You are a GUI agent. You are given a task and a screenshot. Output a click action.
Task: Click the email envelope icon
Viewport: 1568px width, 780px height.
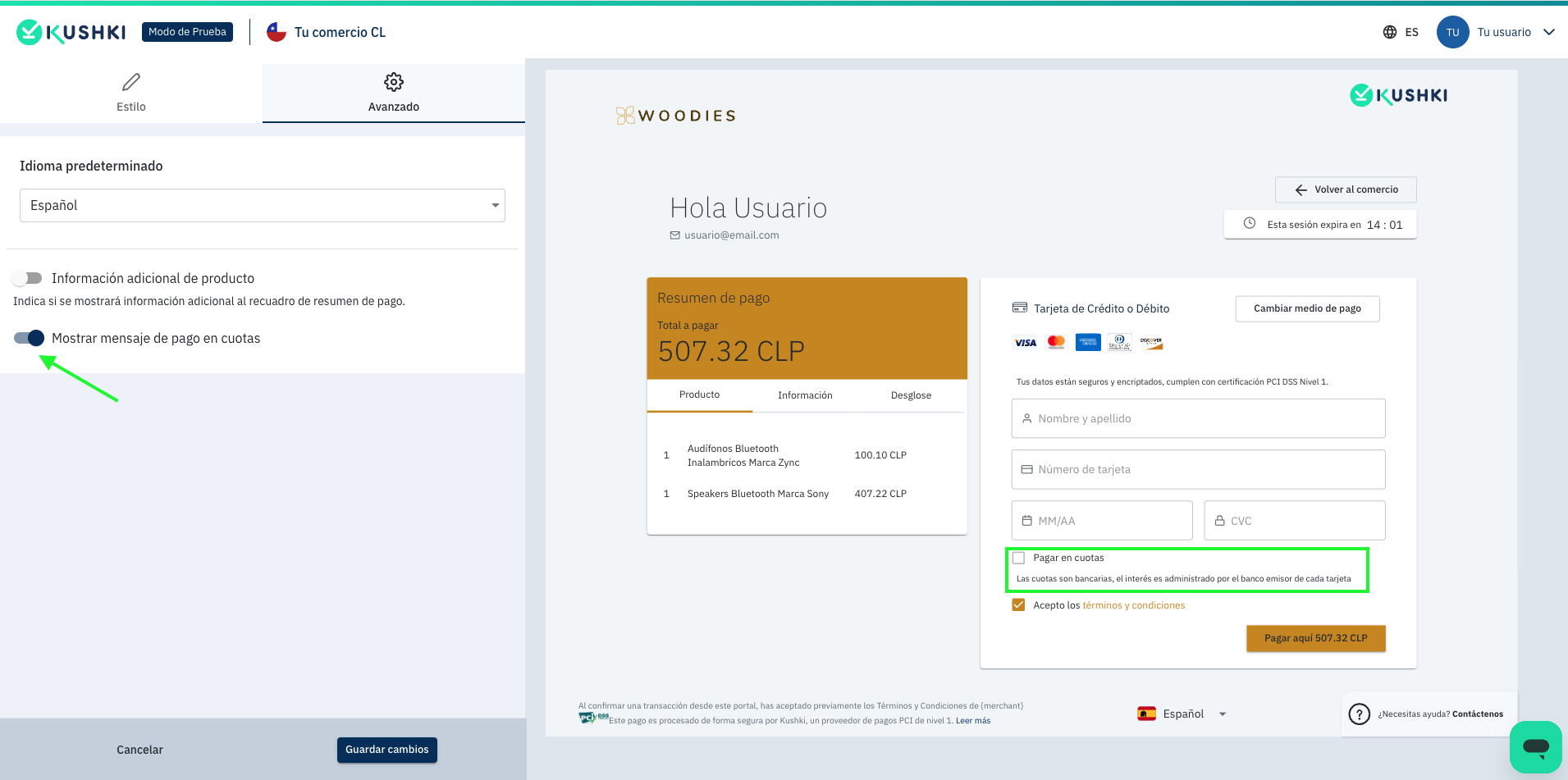pos(675,235)
